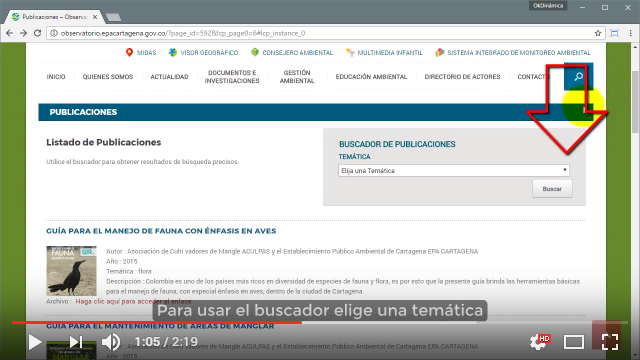Click the BUSCADOR DE PUBLICACIONES heading
The width and height of the screenshot is (640, 360).
pos(397,144)
